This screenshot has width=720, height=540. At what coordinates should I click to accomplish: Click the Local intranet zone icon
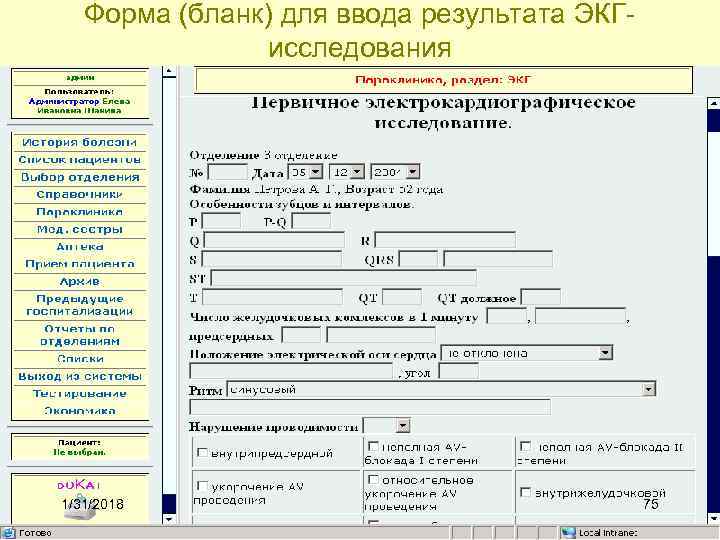click(x=568, y=533)
